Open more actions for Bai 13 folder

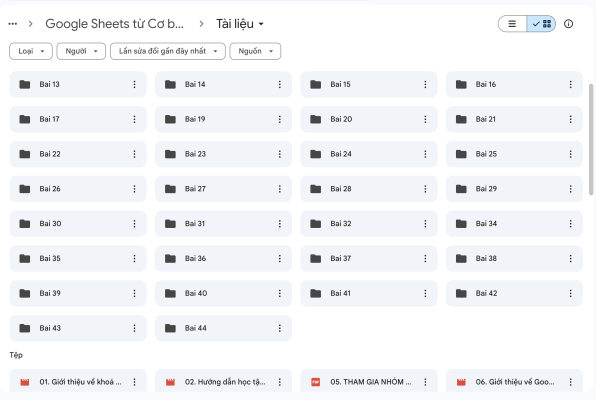coord(134,84)
